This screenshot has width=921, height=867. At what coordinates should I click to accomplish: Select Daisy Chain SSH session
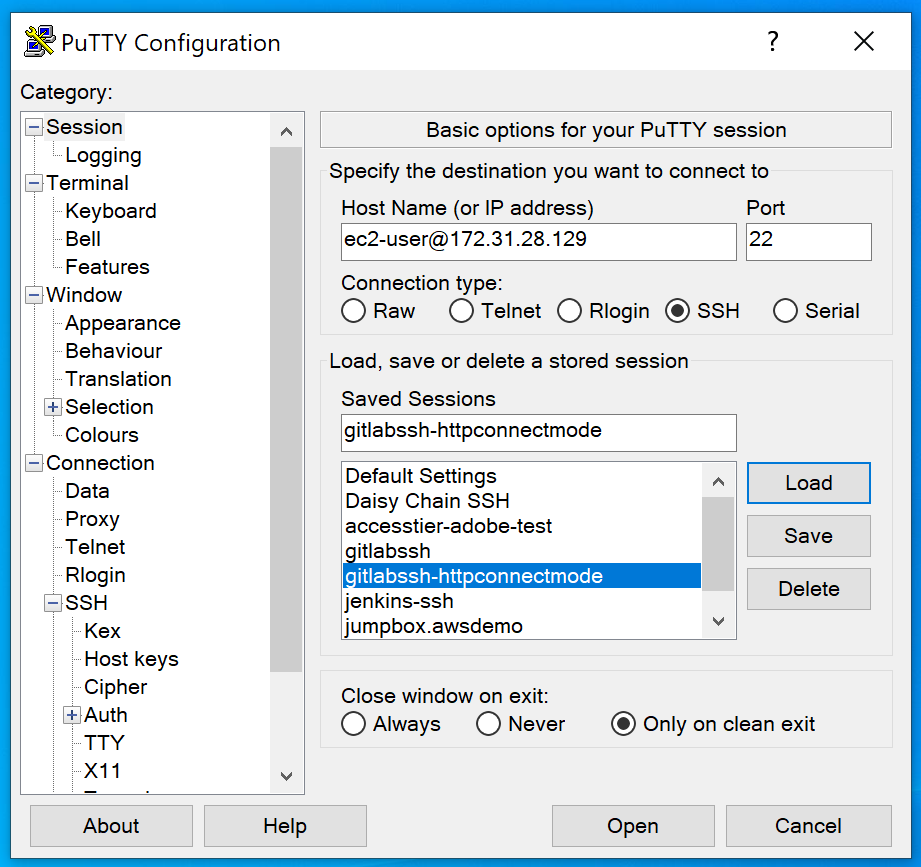[x=522, y=501]
